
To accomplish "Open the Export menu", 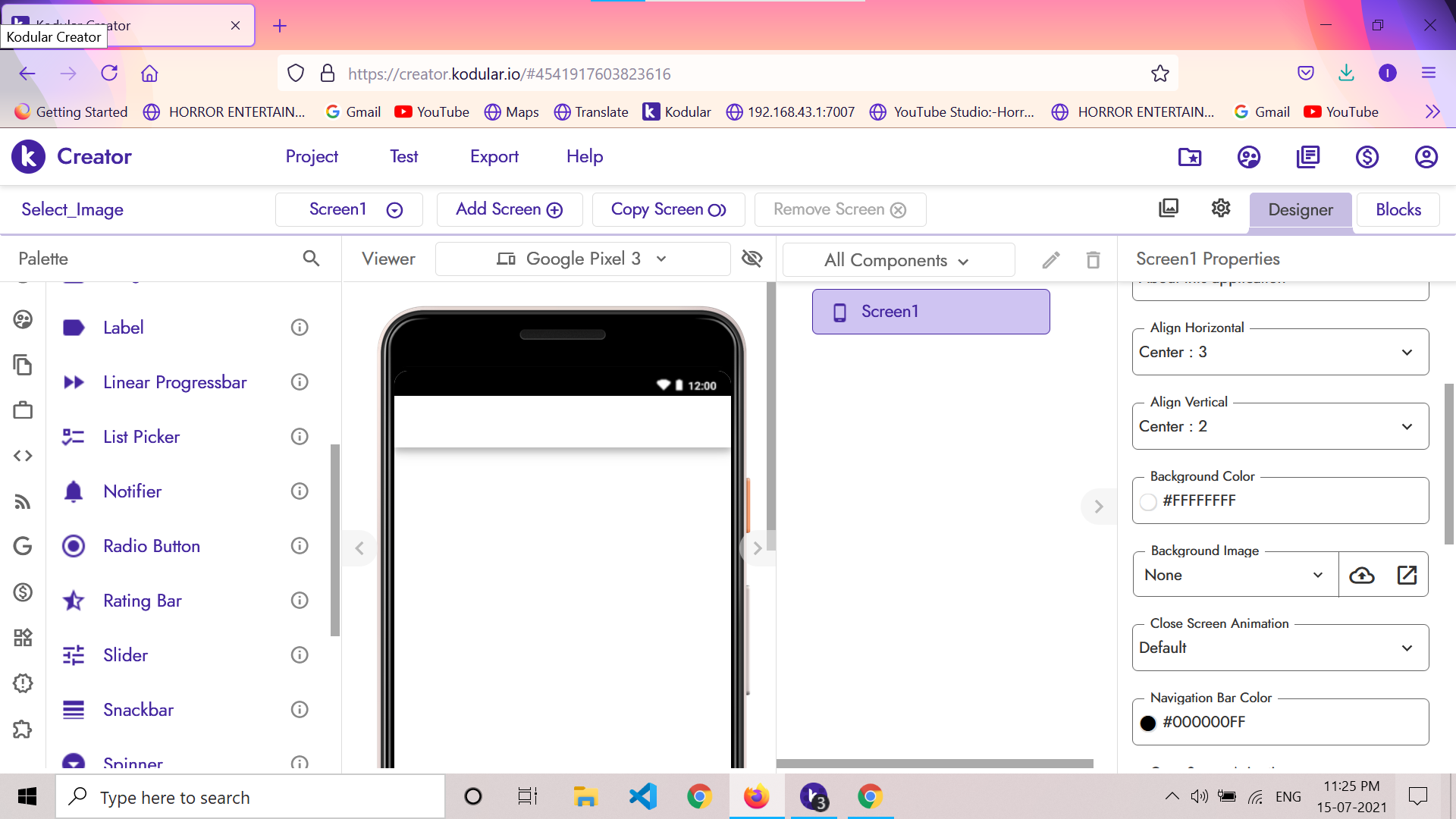I will click(494, 157).
